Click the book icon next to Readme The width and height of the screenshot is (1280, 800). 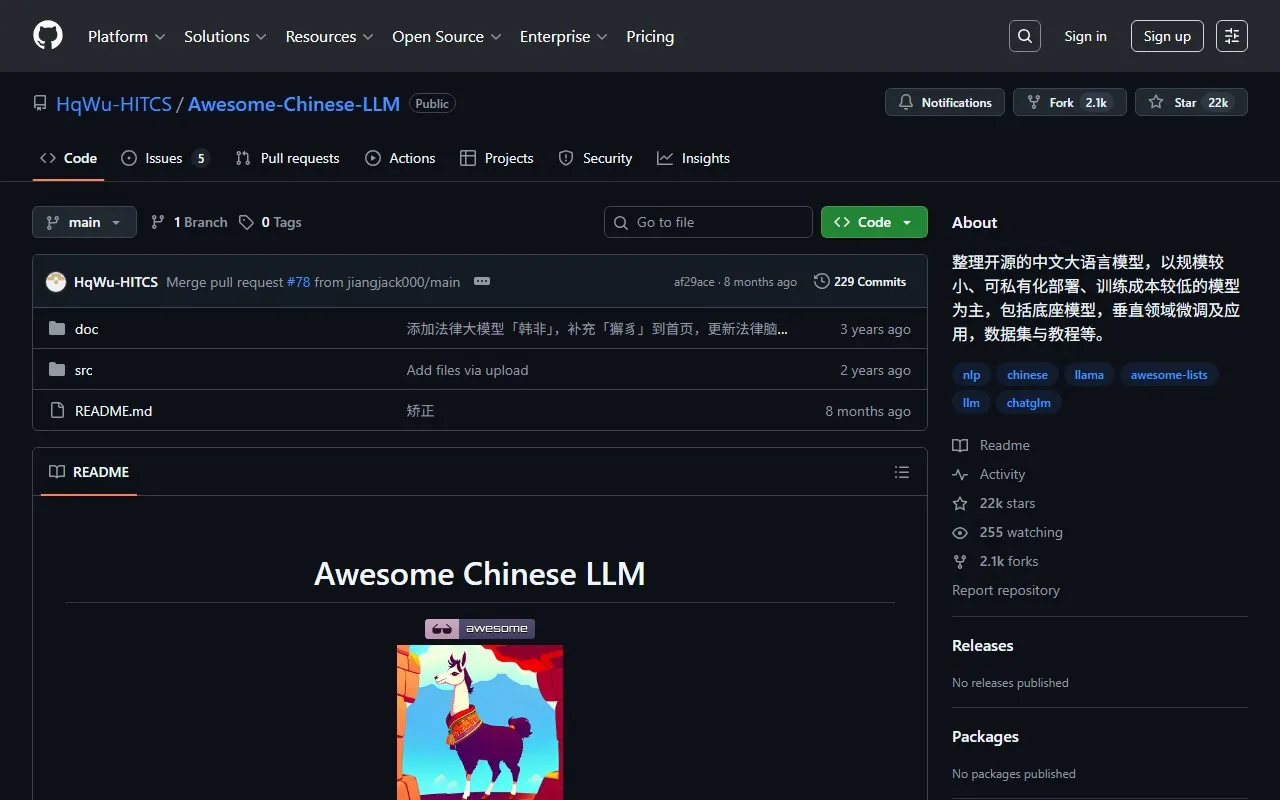click(x=960, y=445)
